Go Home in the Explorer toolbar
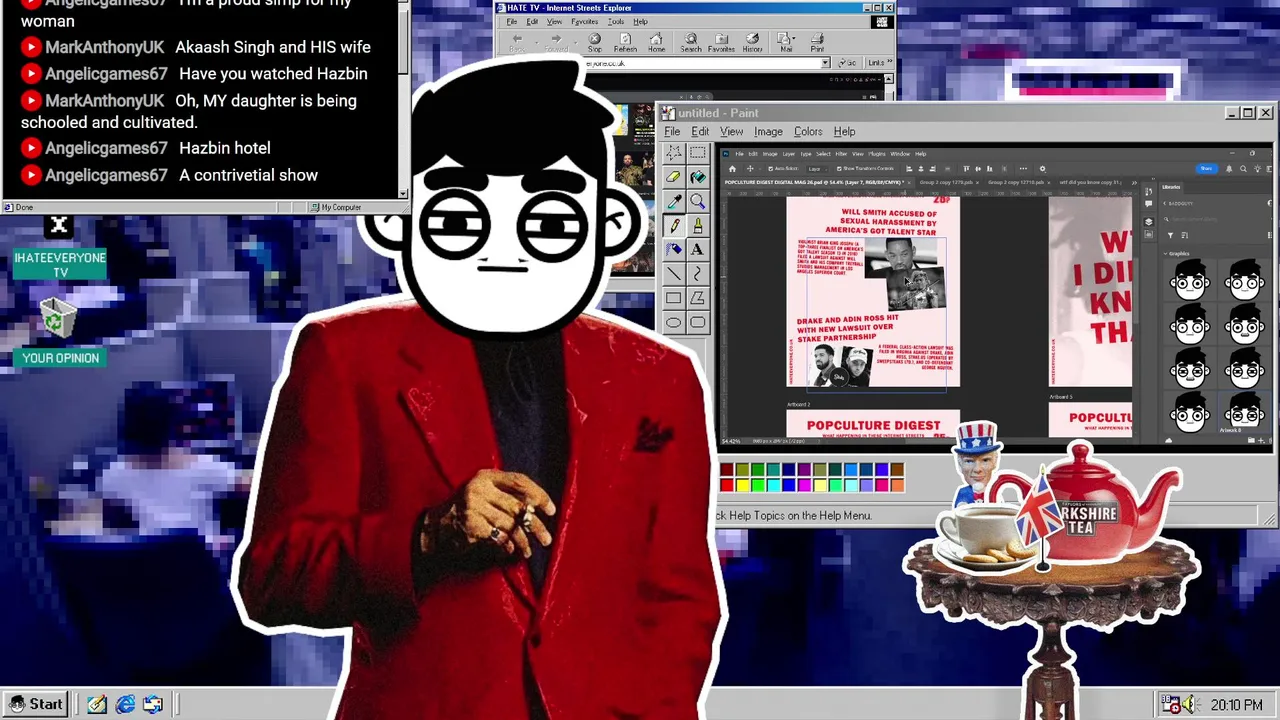1280x720 pixels. [656, 43]
